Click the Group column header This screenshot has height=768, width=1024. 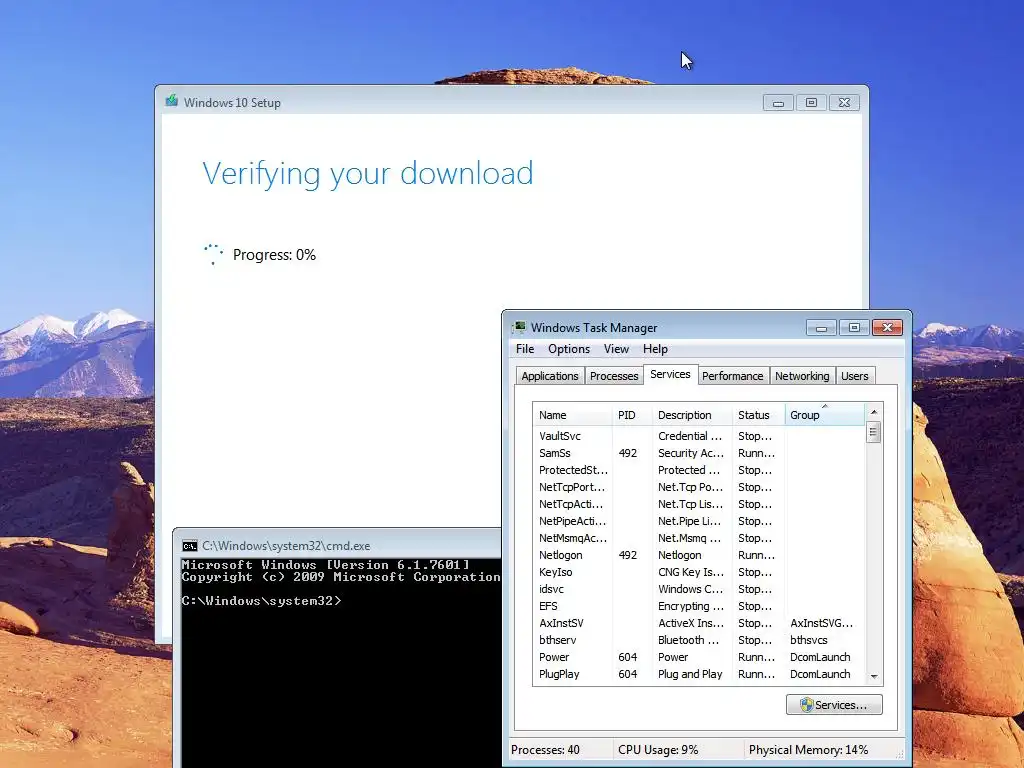(x=824, y=415)
